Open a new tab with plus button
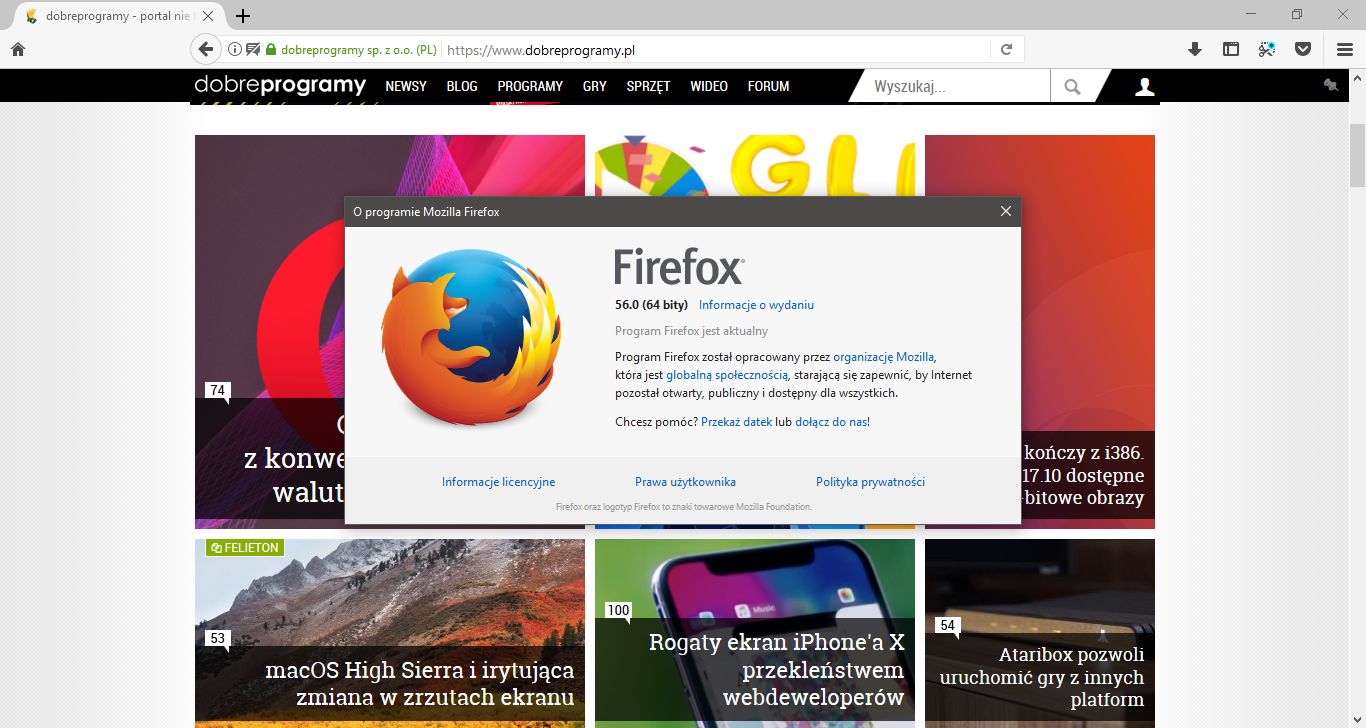The height and width of the screenshot is (728, 1366). click(242, 16)
